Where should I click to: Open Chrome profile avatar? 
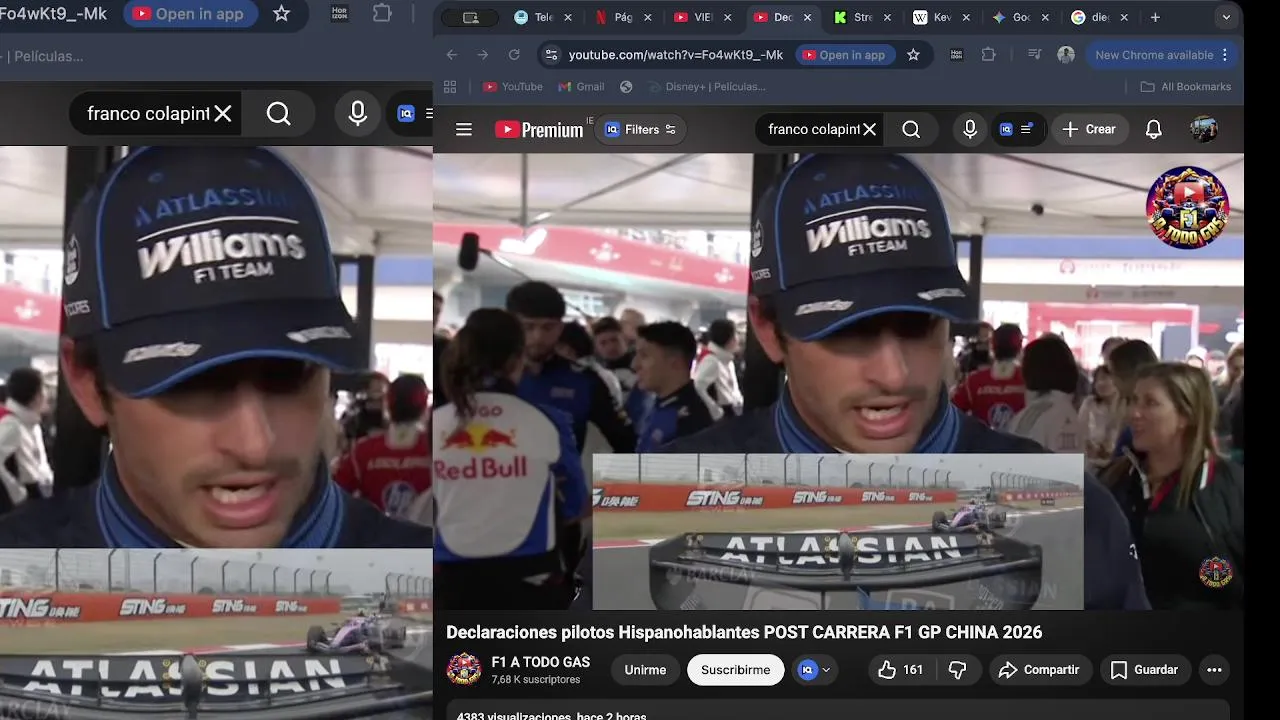(1066, 55)
